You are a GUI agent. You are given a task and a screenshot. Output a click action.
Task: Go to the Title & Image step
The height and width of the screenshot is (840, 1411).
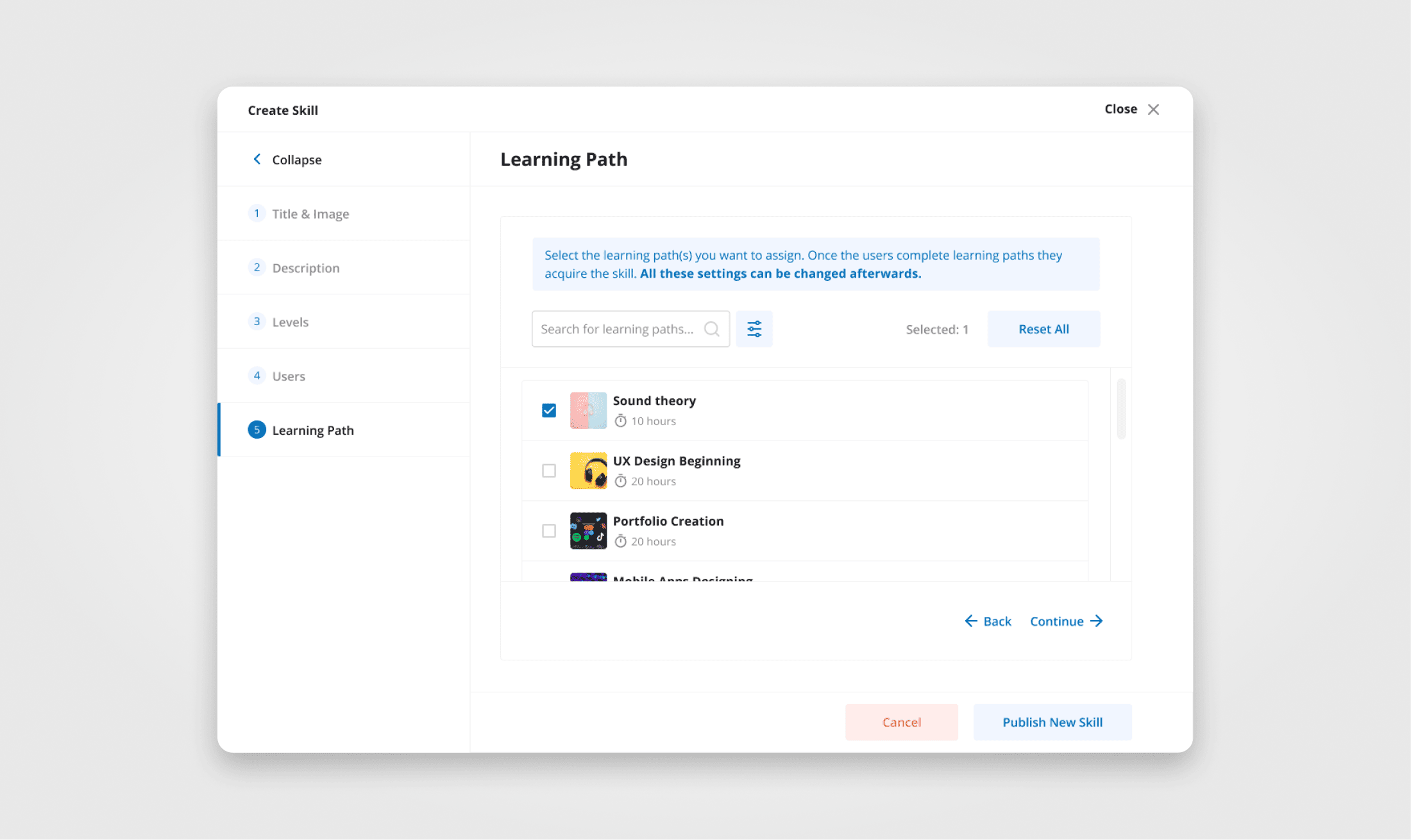(310, 214)
